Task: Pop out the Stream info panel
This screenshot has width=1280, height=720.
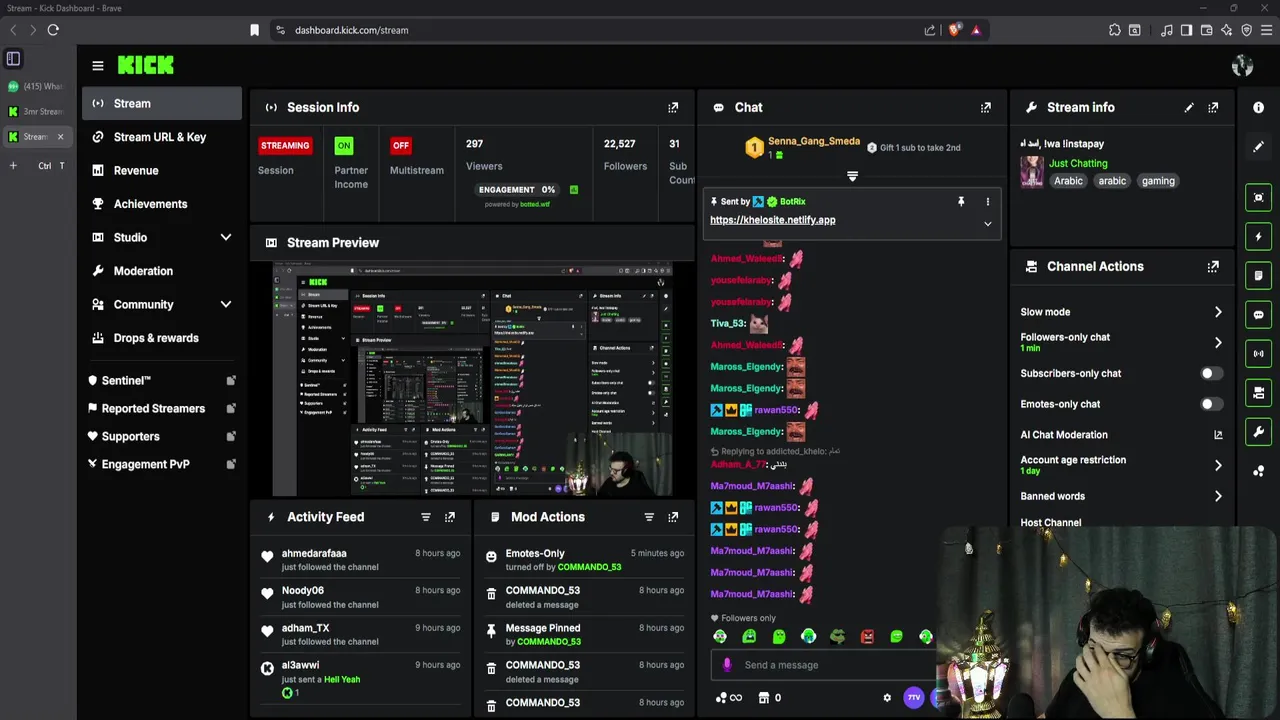Action: [1213, 107]
